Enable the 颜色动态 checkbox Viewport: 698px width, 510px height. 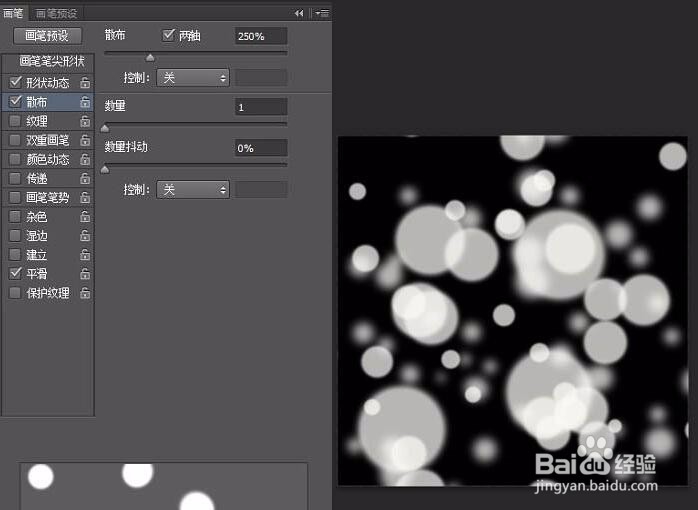[15, 159]
